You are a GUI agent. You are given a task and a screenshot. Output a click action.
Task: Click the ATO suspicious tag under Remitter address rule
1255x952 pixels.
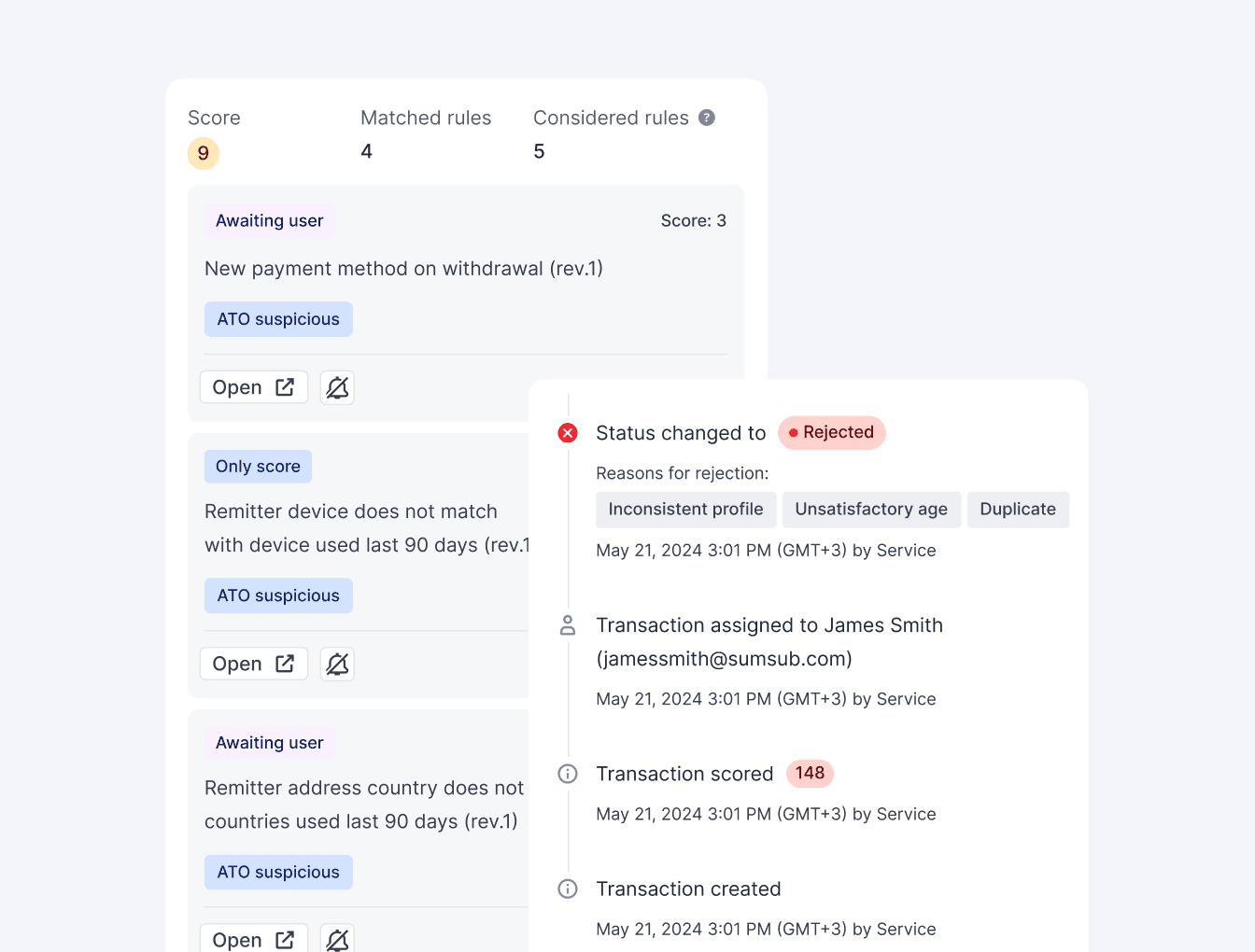[x=278, y=872]
